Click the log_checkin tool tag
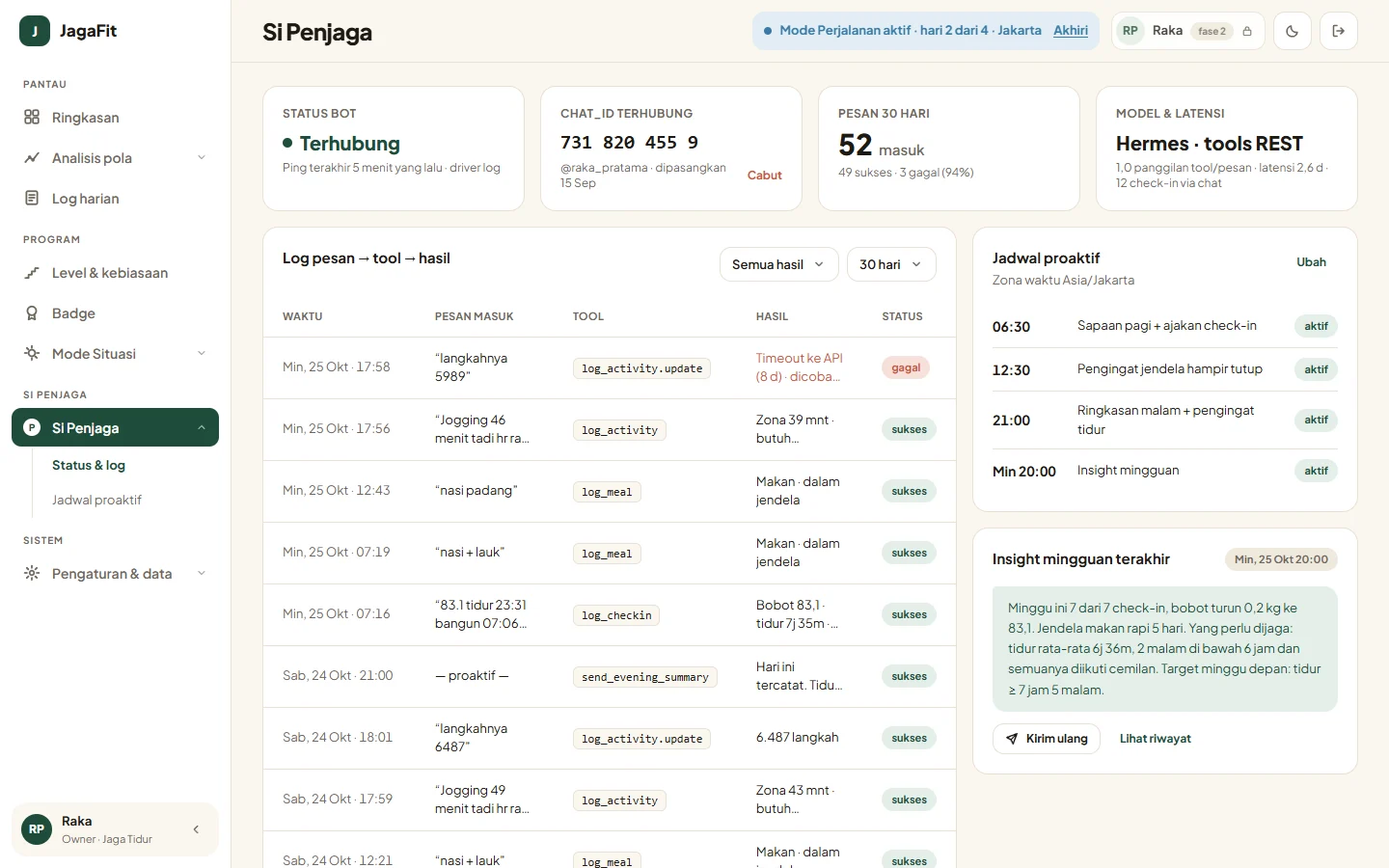Screen dimensions: 1389x868 click(616, 615)
